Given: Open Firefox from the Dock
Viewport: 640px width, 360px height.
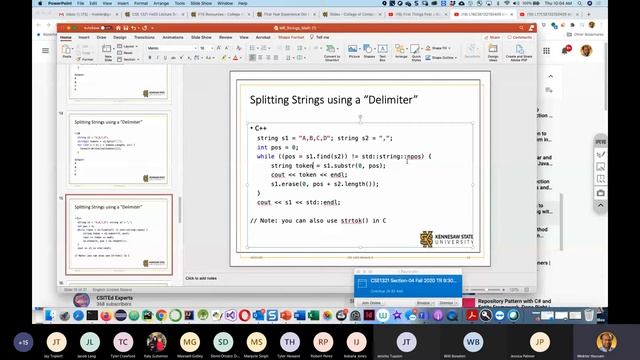Looking at the screenshot, I should [106, 315].
